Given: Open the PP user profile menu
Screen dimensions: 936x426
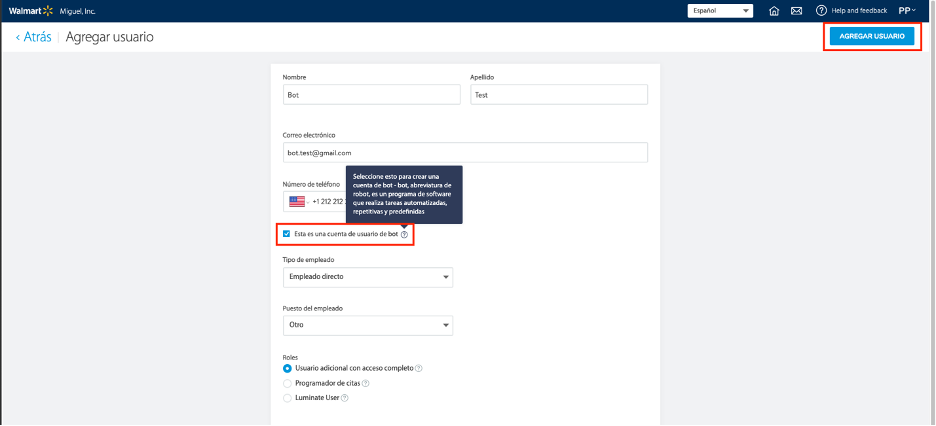Looking at the screenshot, I should [906, 11].
